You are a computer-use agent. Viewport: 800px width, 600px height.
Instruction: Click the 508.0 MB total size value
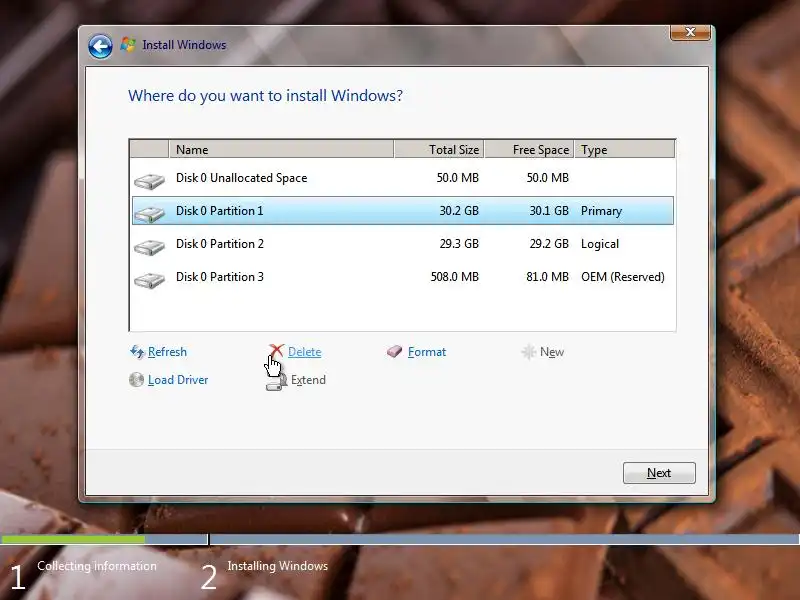pos(455,277)
